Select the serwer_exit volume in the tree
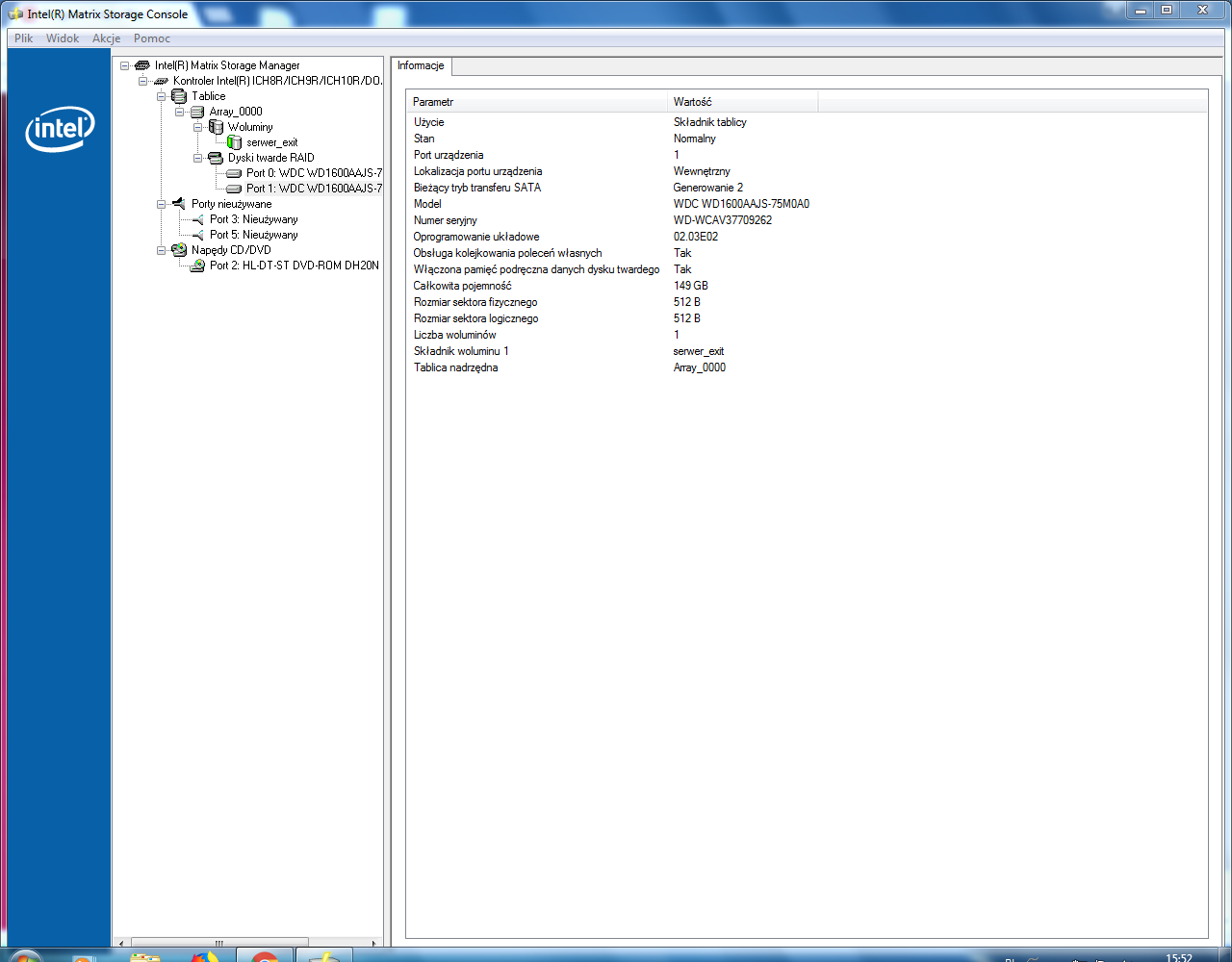 tap(272, 142)
